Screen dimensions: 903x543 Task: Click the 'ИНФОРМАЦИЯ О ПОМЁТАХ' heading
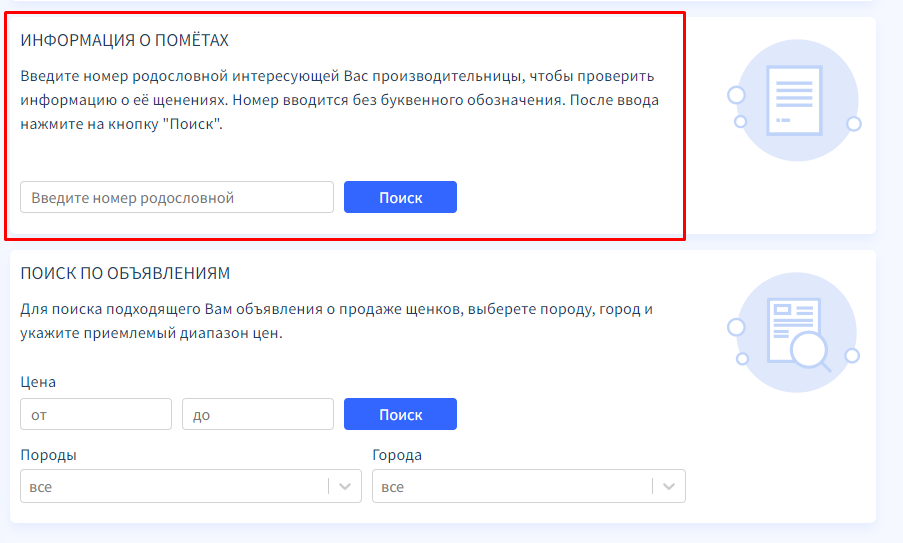[x=125, y=40]
